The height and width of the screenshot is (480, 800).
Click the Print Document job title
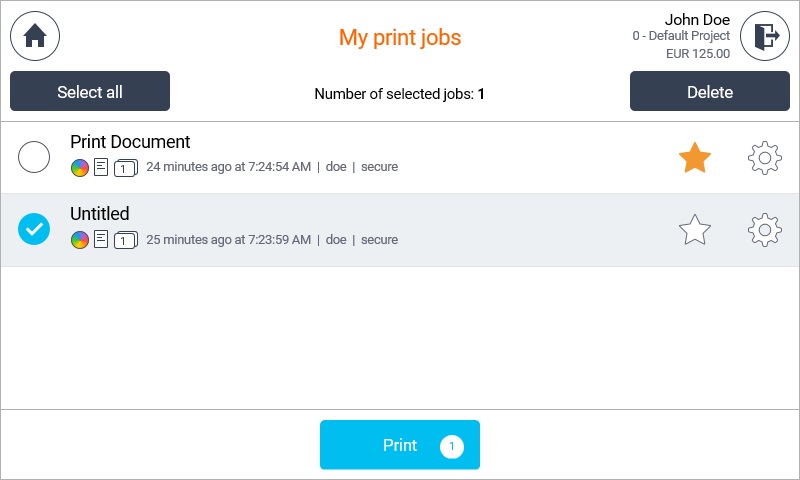pos(130,142)
